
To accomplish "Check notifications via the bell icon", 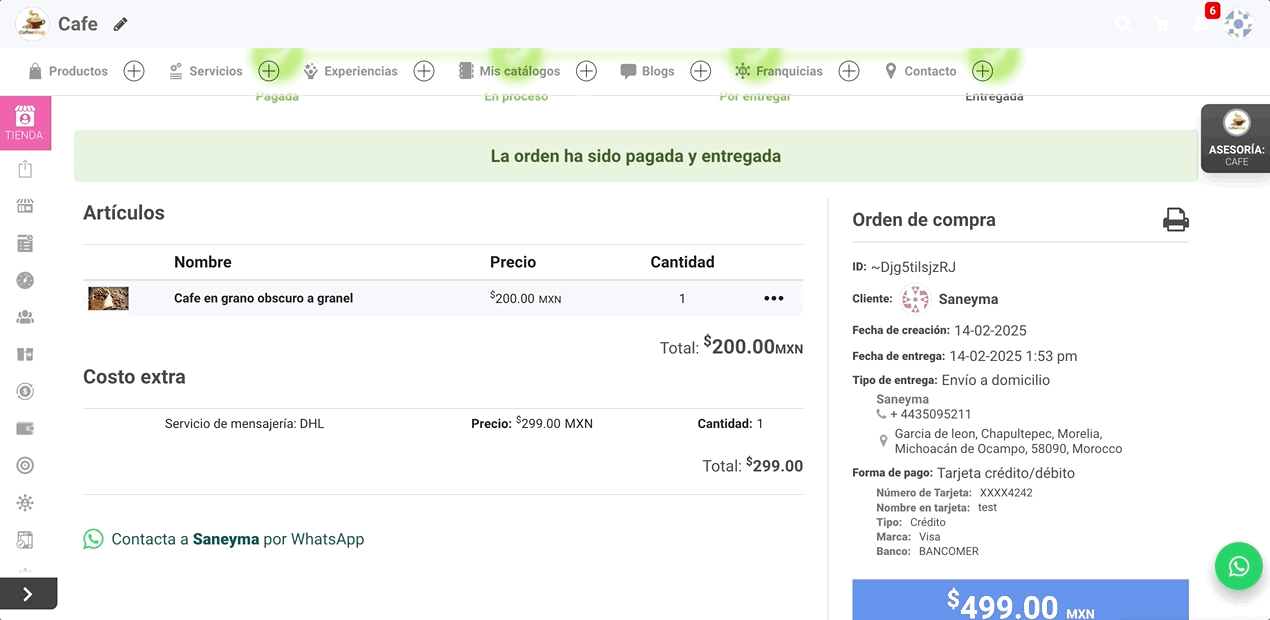I will click(1199, 22).
